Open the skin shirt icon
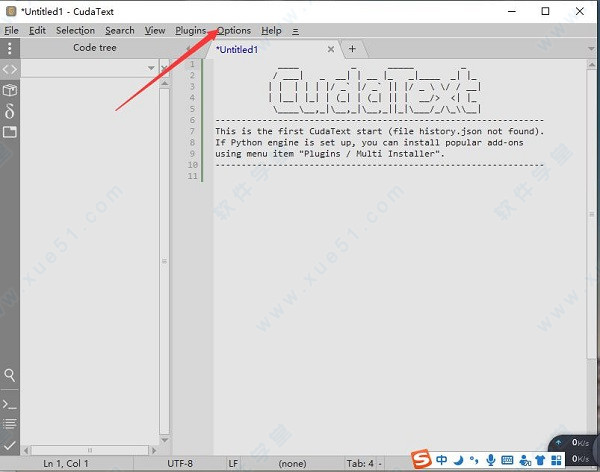The height and width of the screenshot is (472, 600). pyautogui.click(x=540, y=460)
